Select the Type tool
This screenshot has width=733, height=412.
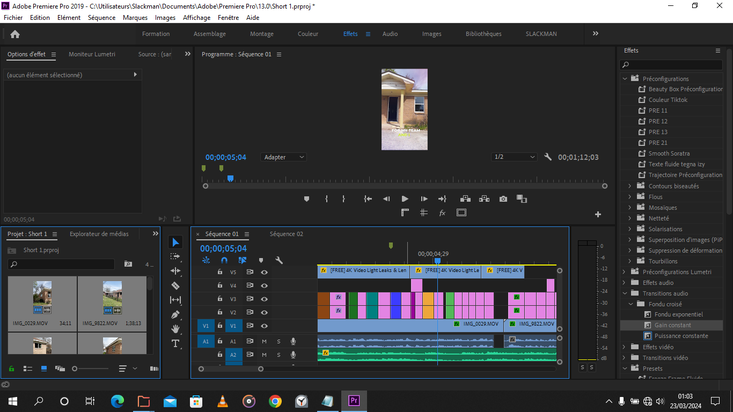tap(175, 344)
